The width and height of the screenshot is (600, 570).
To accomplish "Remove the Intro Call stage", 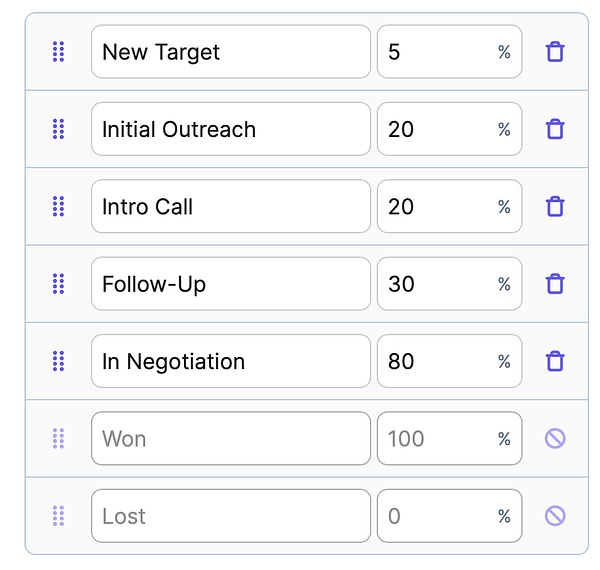I will 555,207.
